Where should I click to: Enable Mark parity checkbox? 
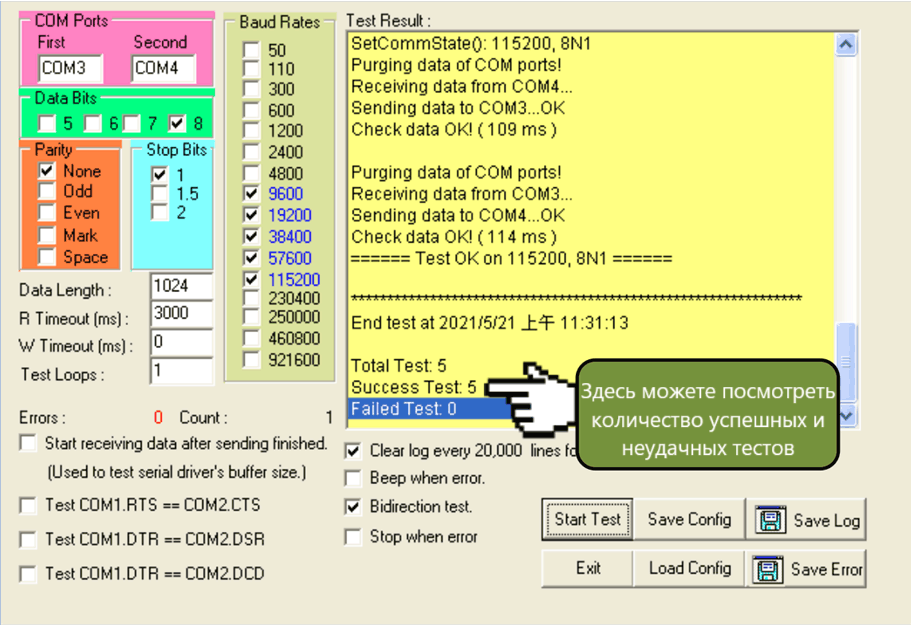point(47,235)
